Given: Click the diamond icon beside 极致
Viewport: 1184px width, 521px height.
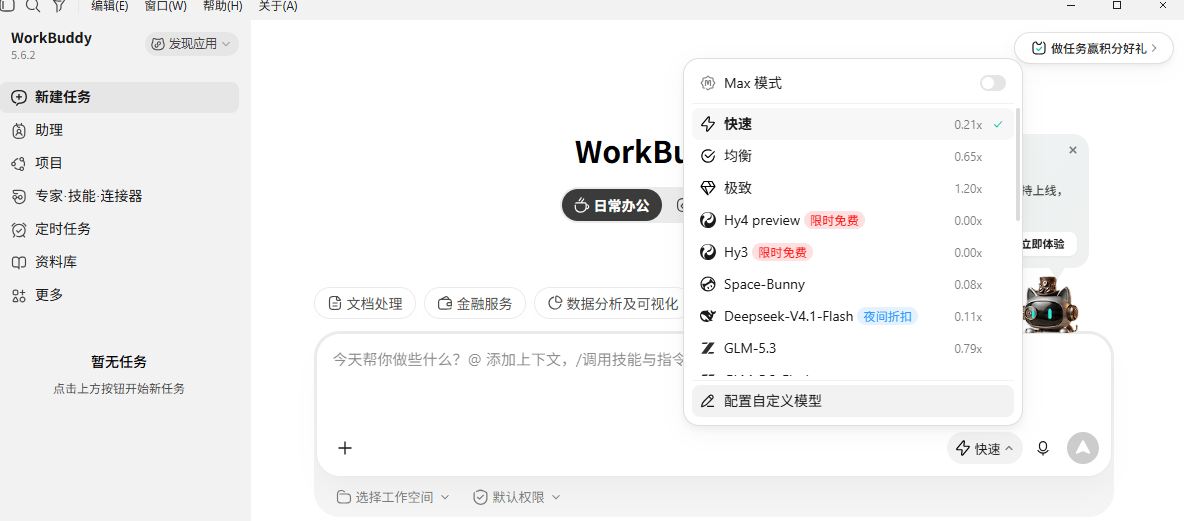Looking at the screenshot, I should 708,188.
